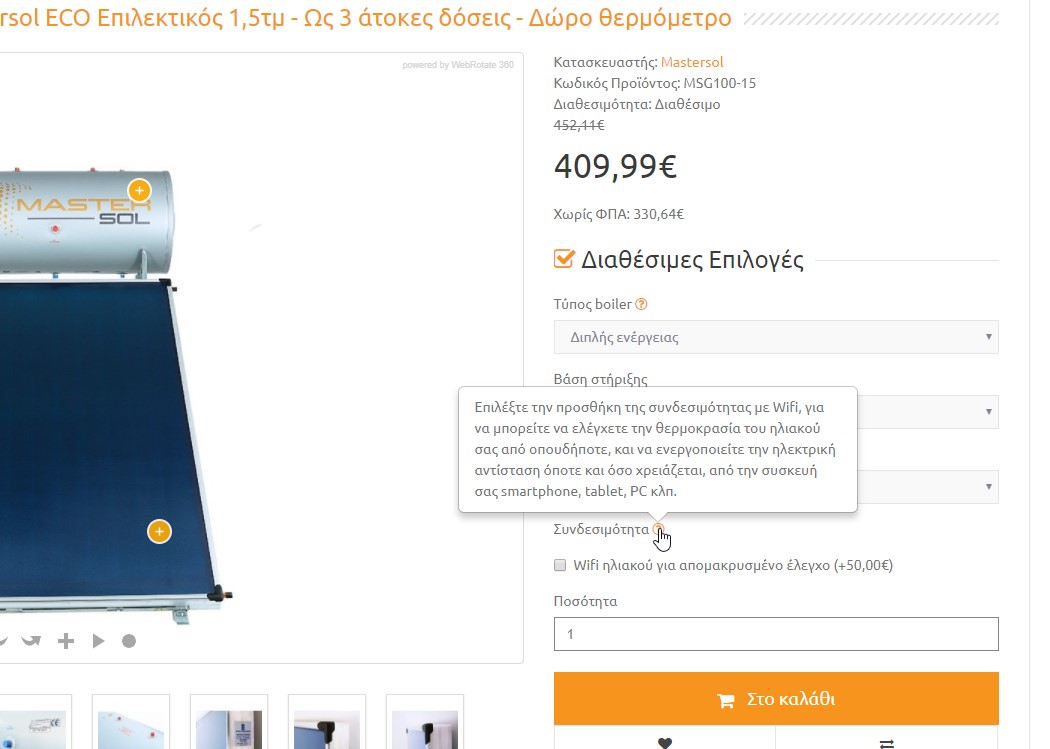Rotate the product view with the arrow control

click(31, 641)
